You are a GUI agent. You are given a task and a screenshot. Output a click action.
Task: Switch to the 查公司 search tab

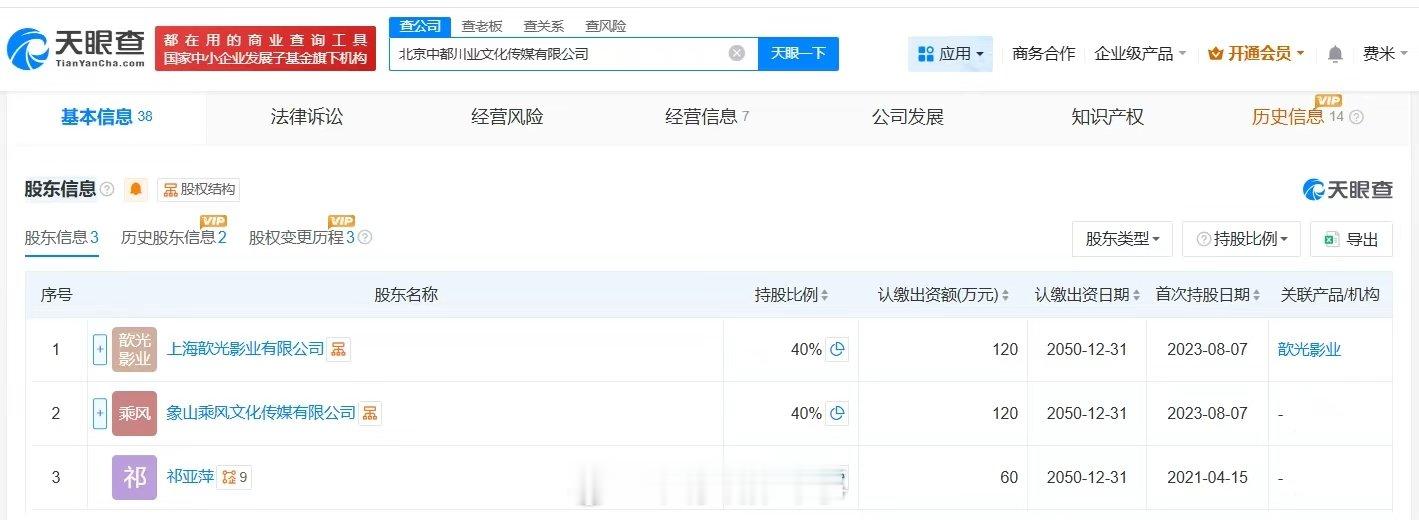[x=420, y=26]
